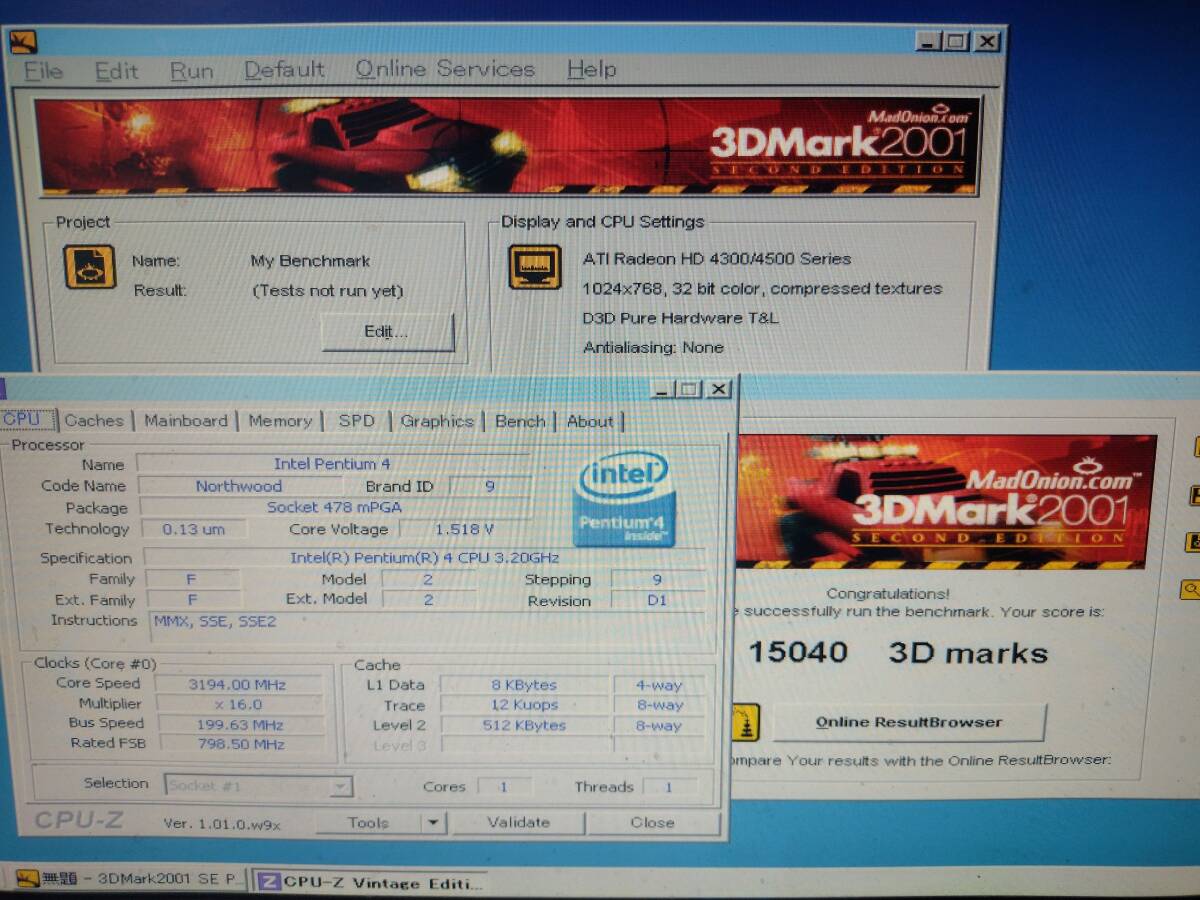Click the 0.13 um technology value
This screenshot has width=1200, height=900.
click(194, 530)
